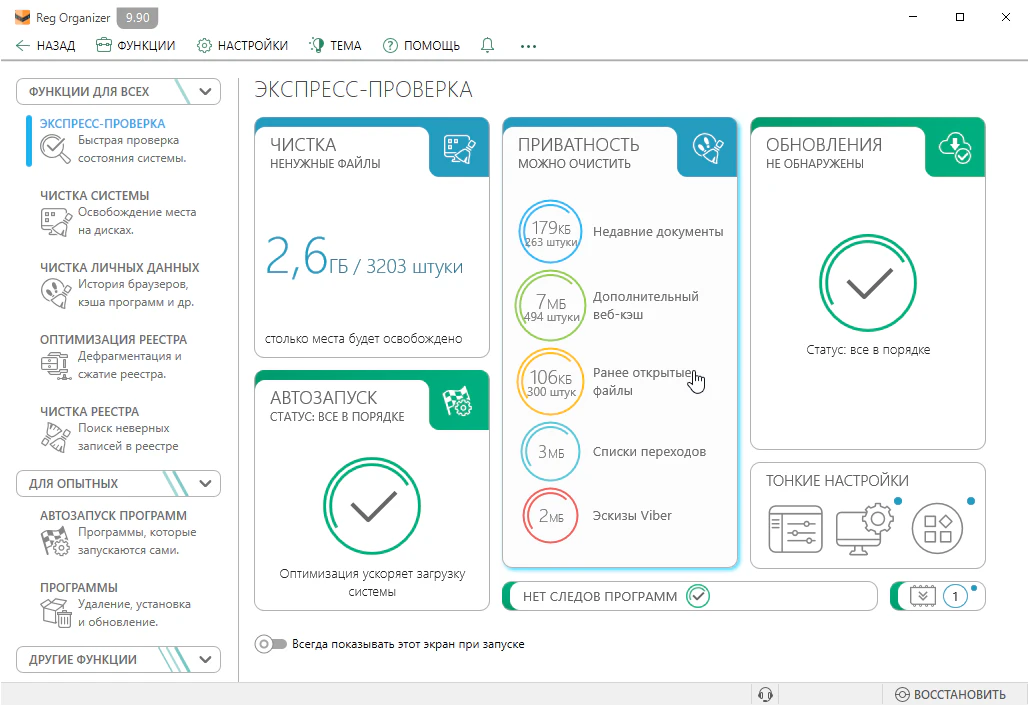Click the notification bell icon
This screenshot has width=1029, height=706.
[x=488, y=45]
